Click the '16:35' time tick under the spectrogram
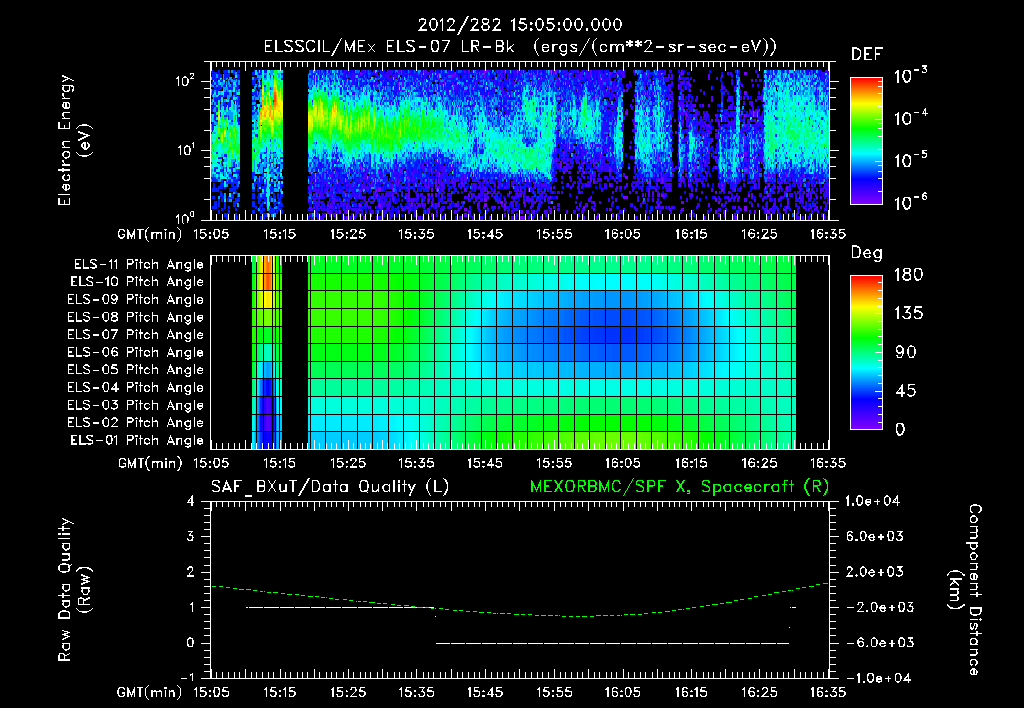1024x708 pixels. [x=828, y=234]
